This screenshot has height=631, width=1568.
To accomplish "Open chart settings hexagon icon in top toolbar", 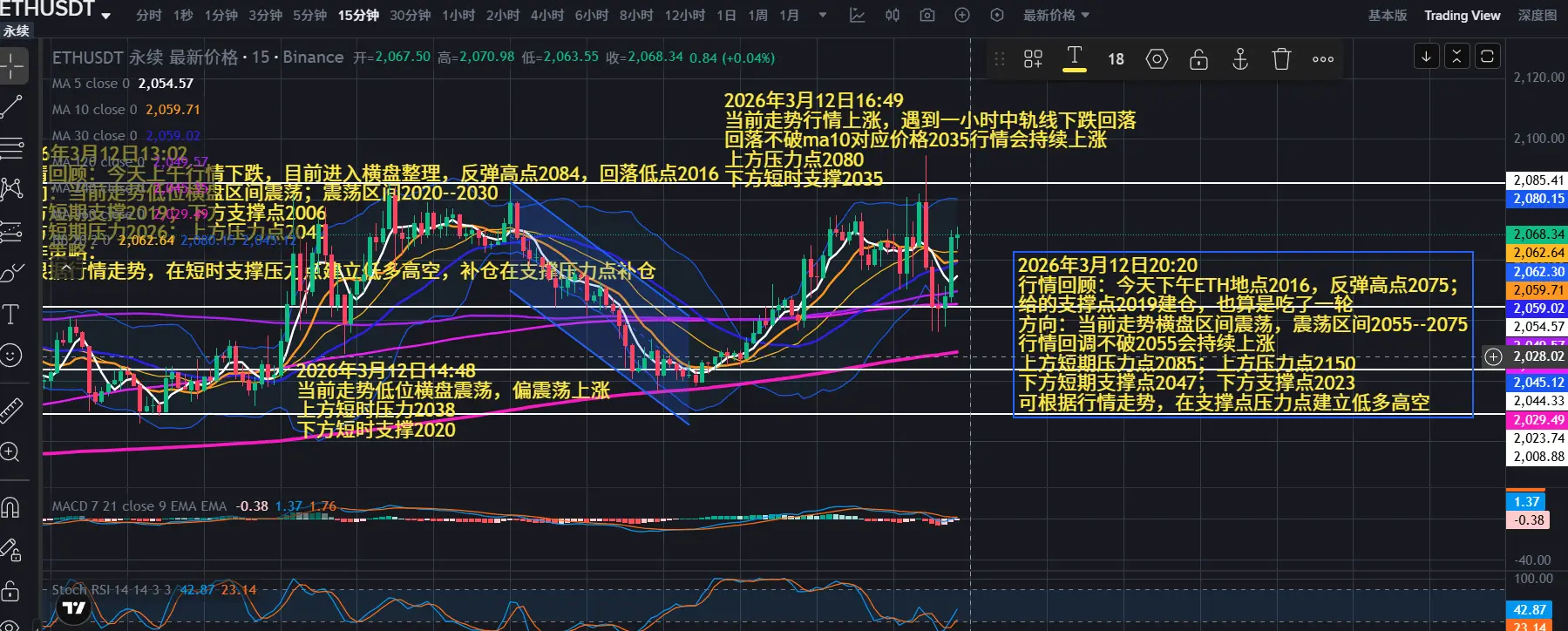I will pos(997,15).
